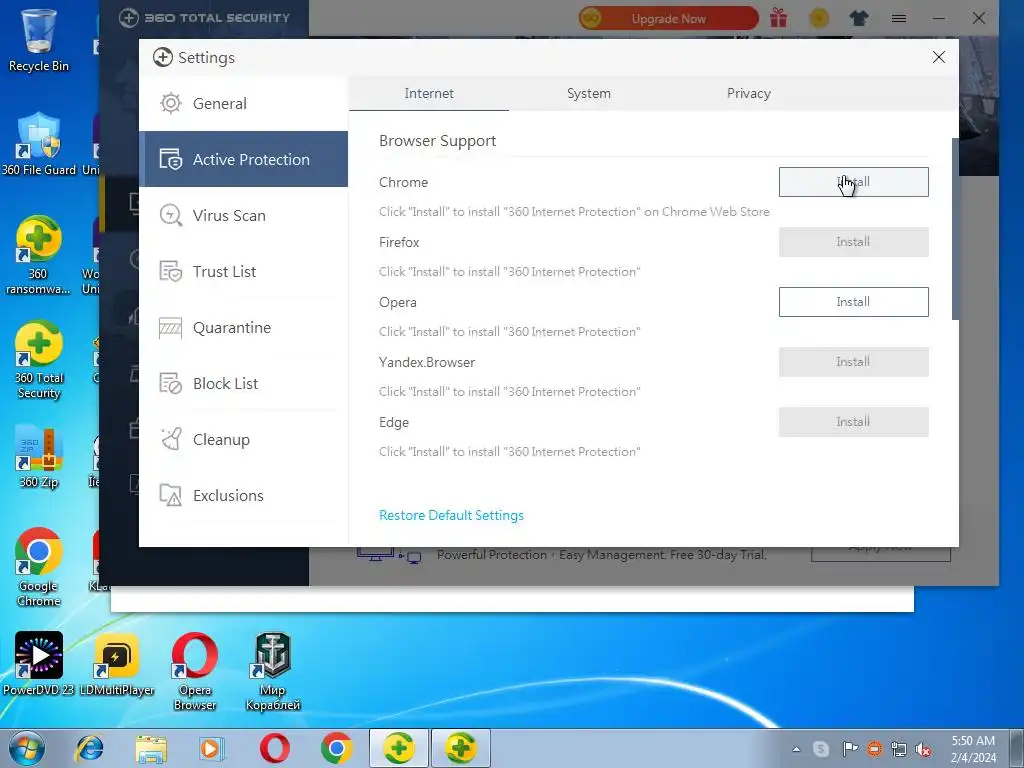Select 360 Zip desktop shortcut
Screen dimensions: 1024x768
click(39, 456)
